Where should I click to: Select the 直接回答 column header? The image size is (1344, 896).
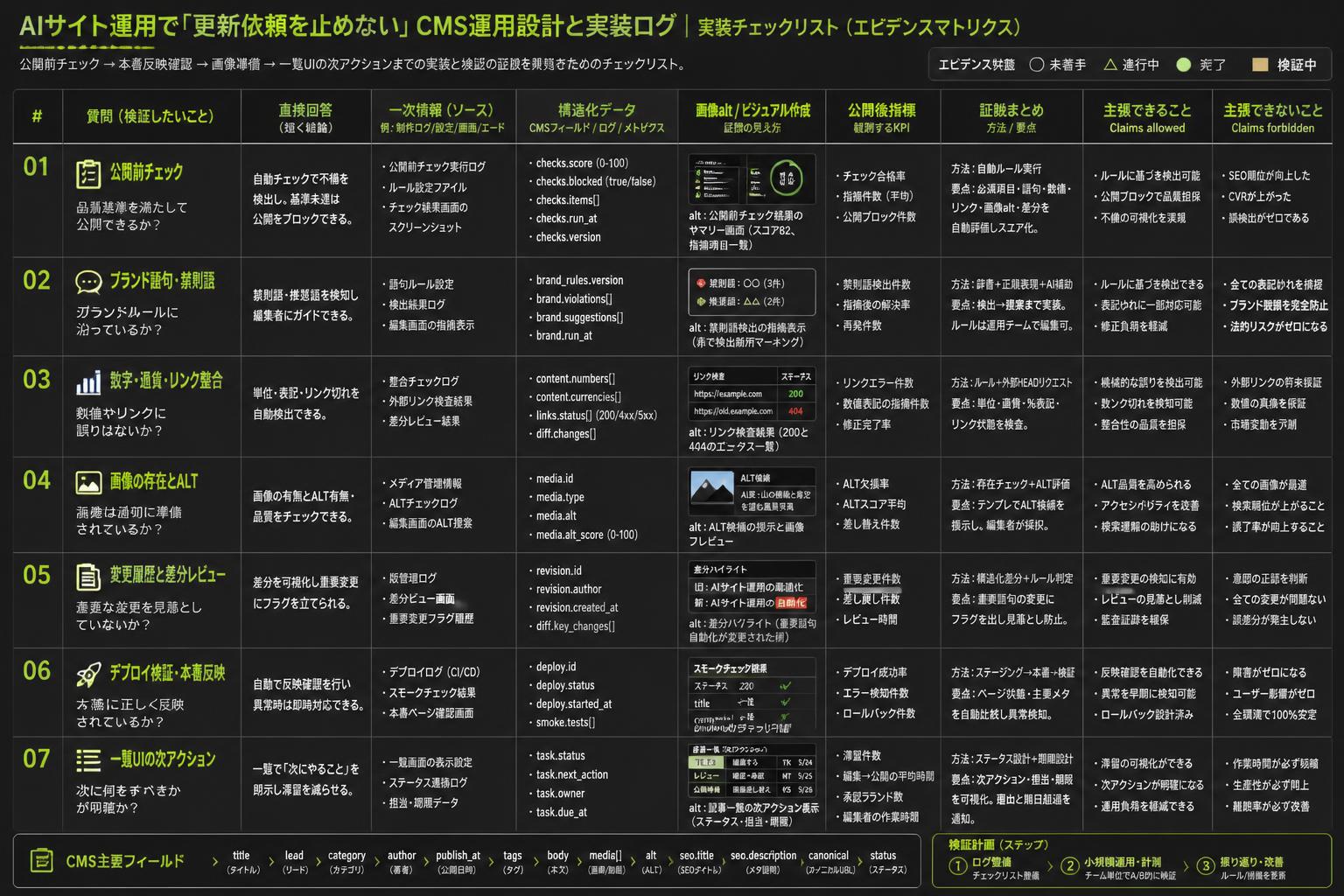(305, 116)
